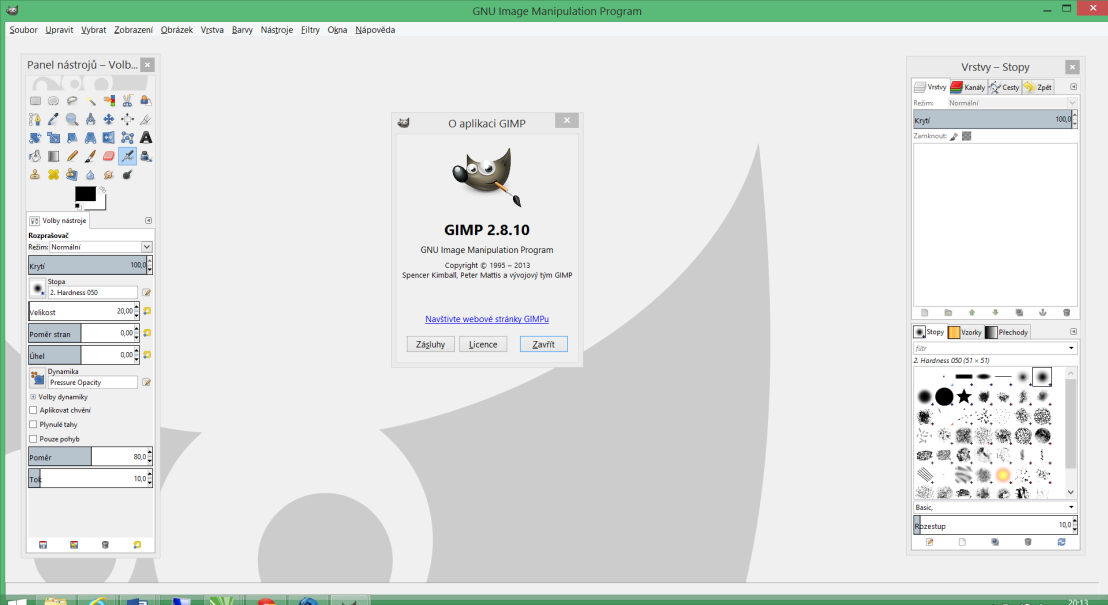Switch to the Cesty tab
1108x605 pixels.
coord(1004,87)
